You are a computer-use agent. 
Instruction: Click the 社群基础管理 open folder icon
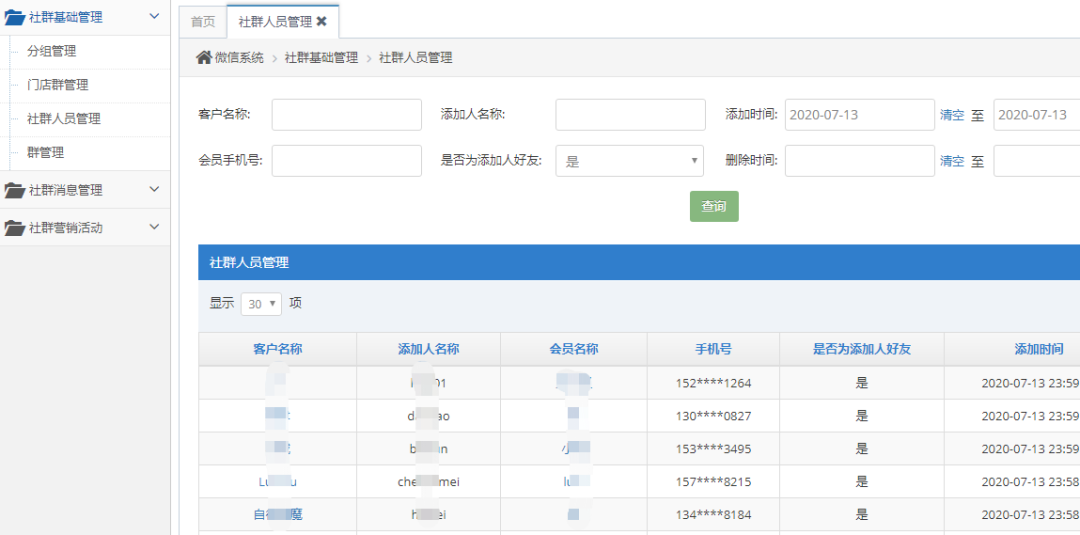coord(14,19)
